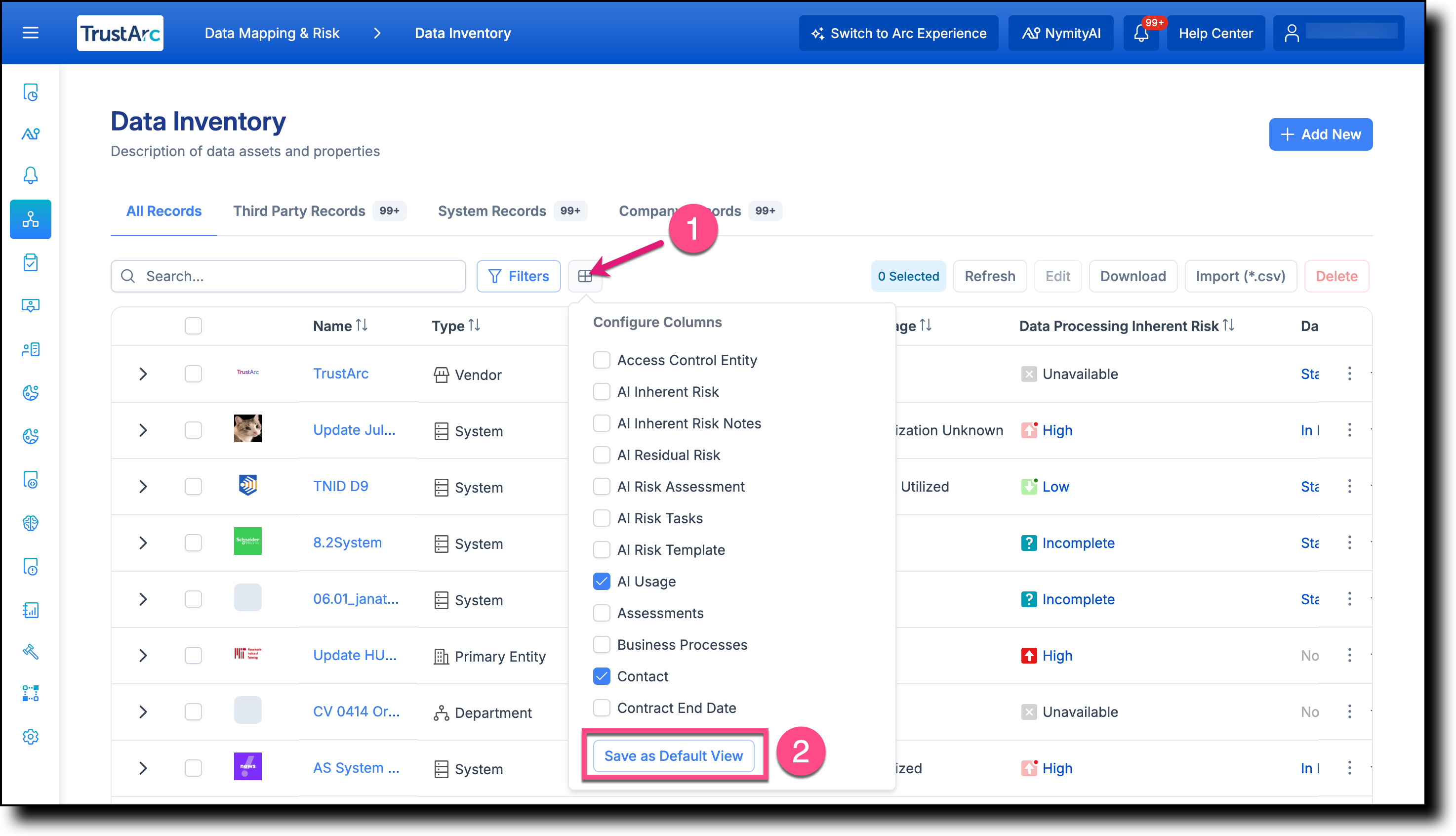Open the sidebar alerts bell icon
The width and height of the screenshot is (1456, 836).
[31, 175]
